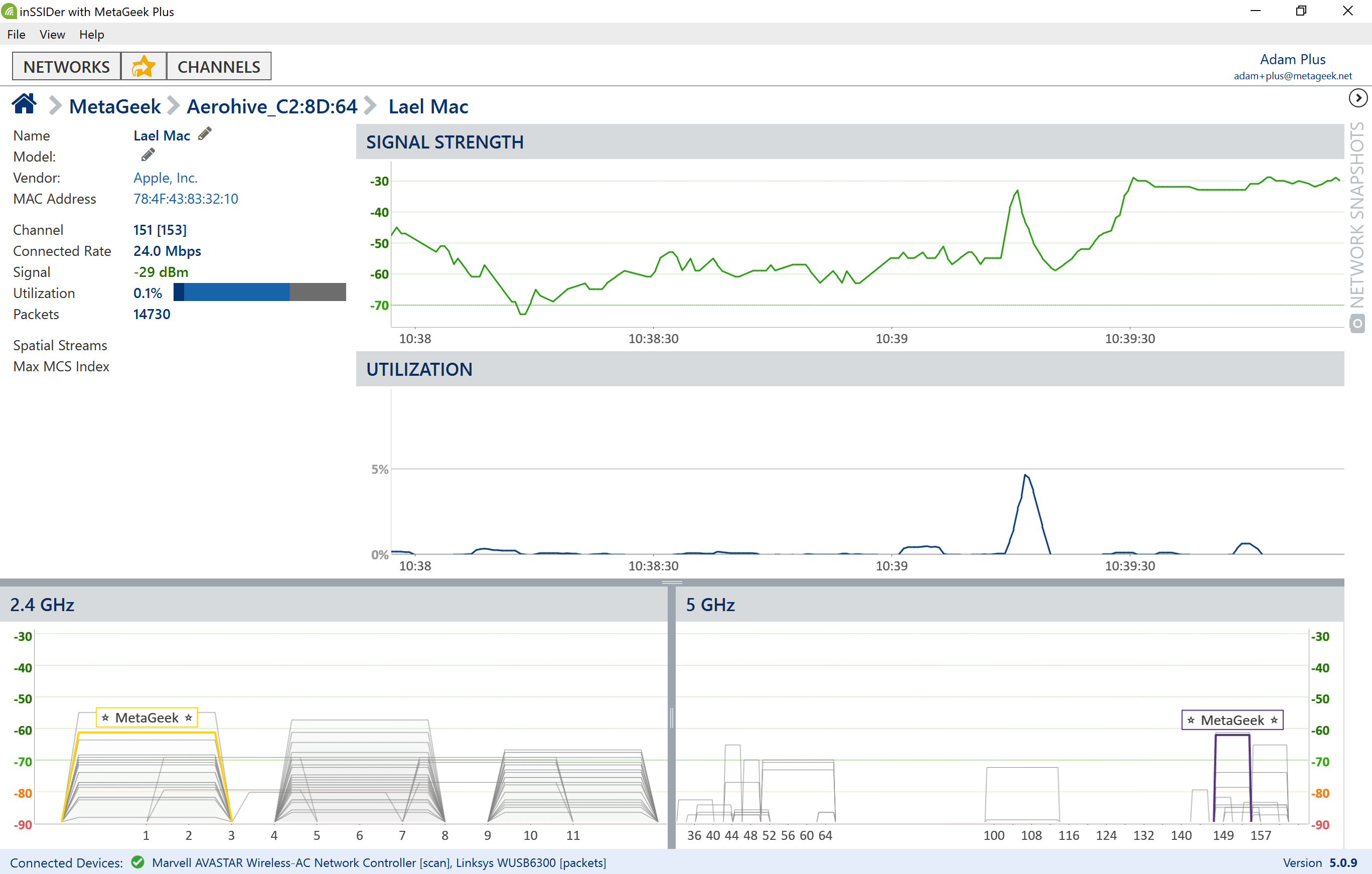Image resolution: width=1372 pixels, height=874 pixels.
Task: Edit the Lael Mac name pencil
Action: tap(205, 134)
